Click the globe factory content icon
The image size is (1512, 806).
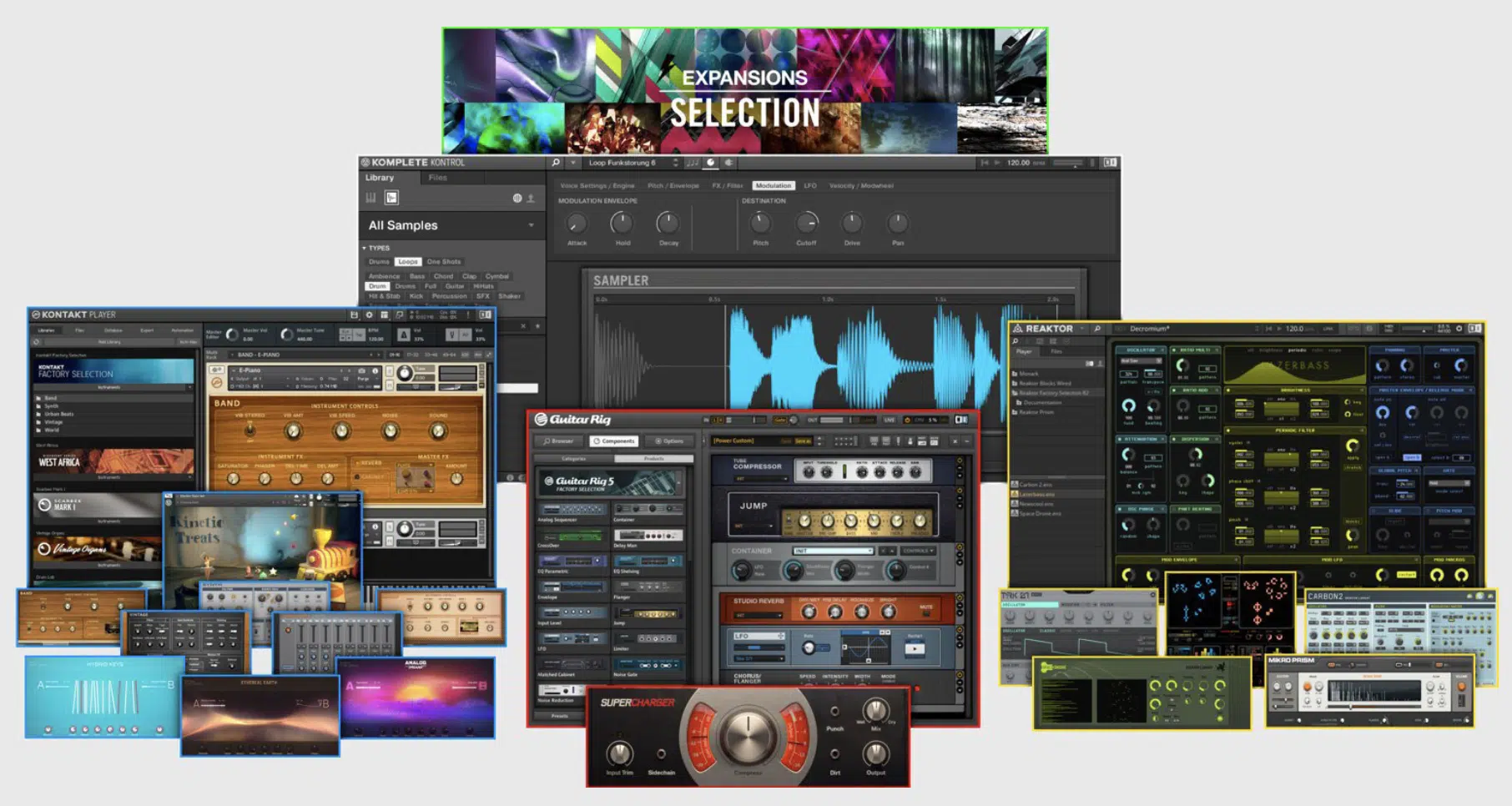(x=517, y=199)
